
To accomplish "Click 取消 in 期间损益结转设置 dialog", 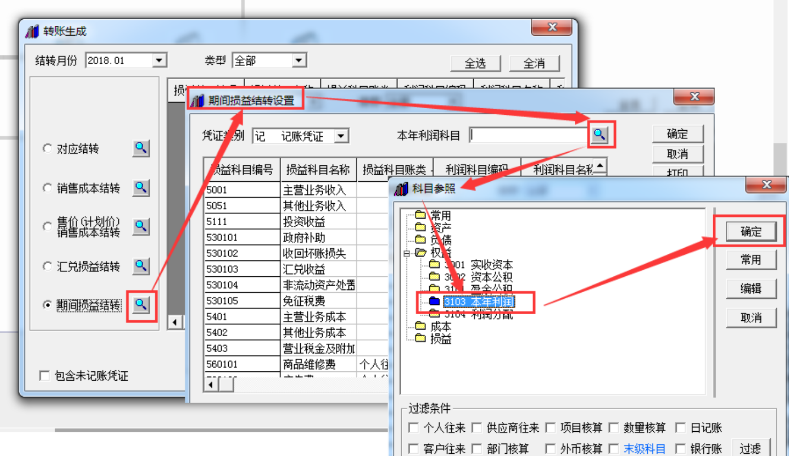I will pos(677,154).
